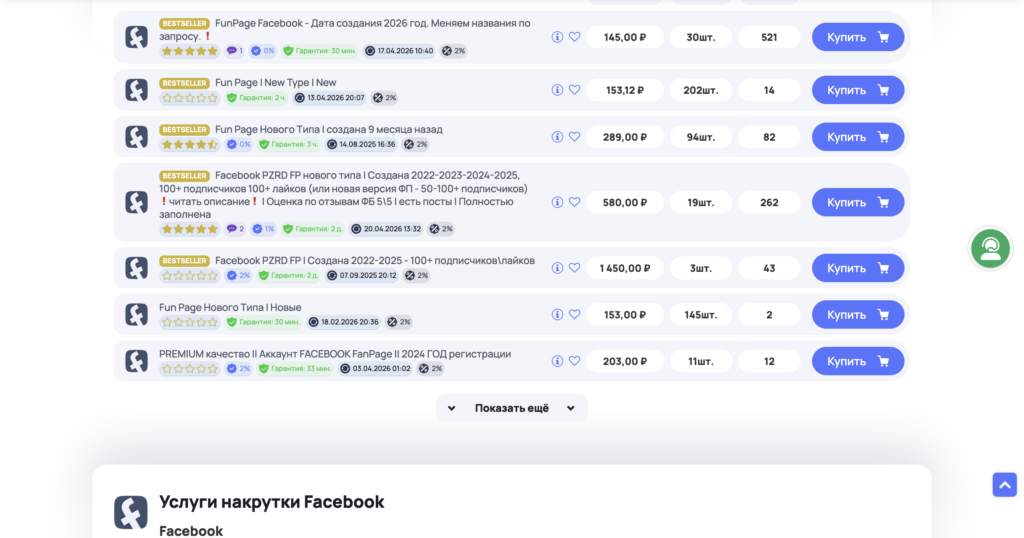1024x538 pixels.
Task: Click star rating of FunPage 2026 listing
Action: click(x=189, y=51)
